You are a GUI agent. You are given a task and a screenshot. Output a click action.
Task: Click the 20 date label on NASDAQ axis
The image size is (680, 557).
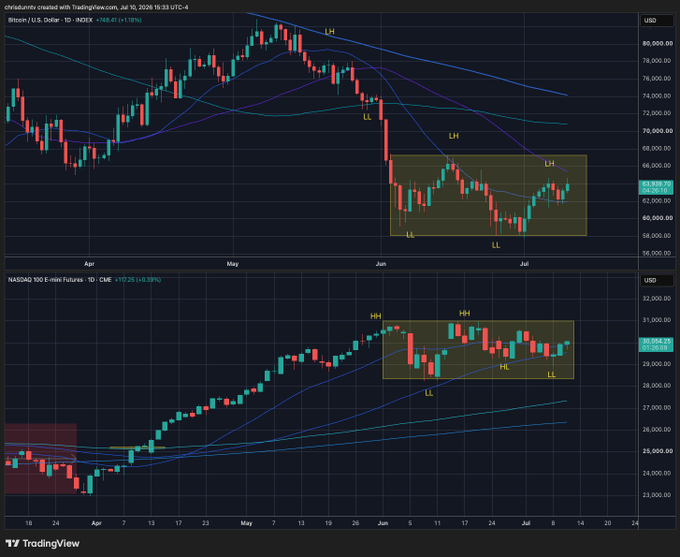pos(608,523)
